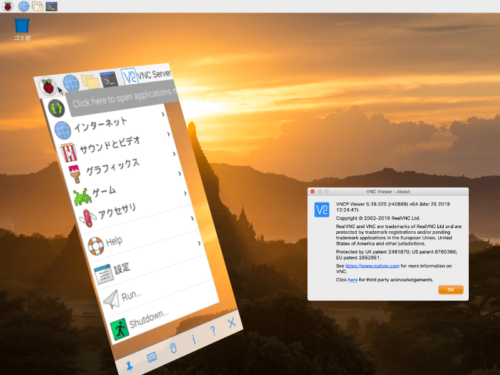Open the グラフィックス menu category
This screenshot has width=500, height=375.
pos(113,167)
